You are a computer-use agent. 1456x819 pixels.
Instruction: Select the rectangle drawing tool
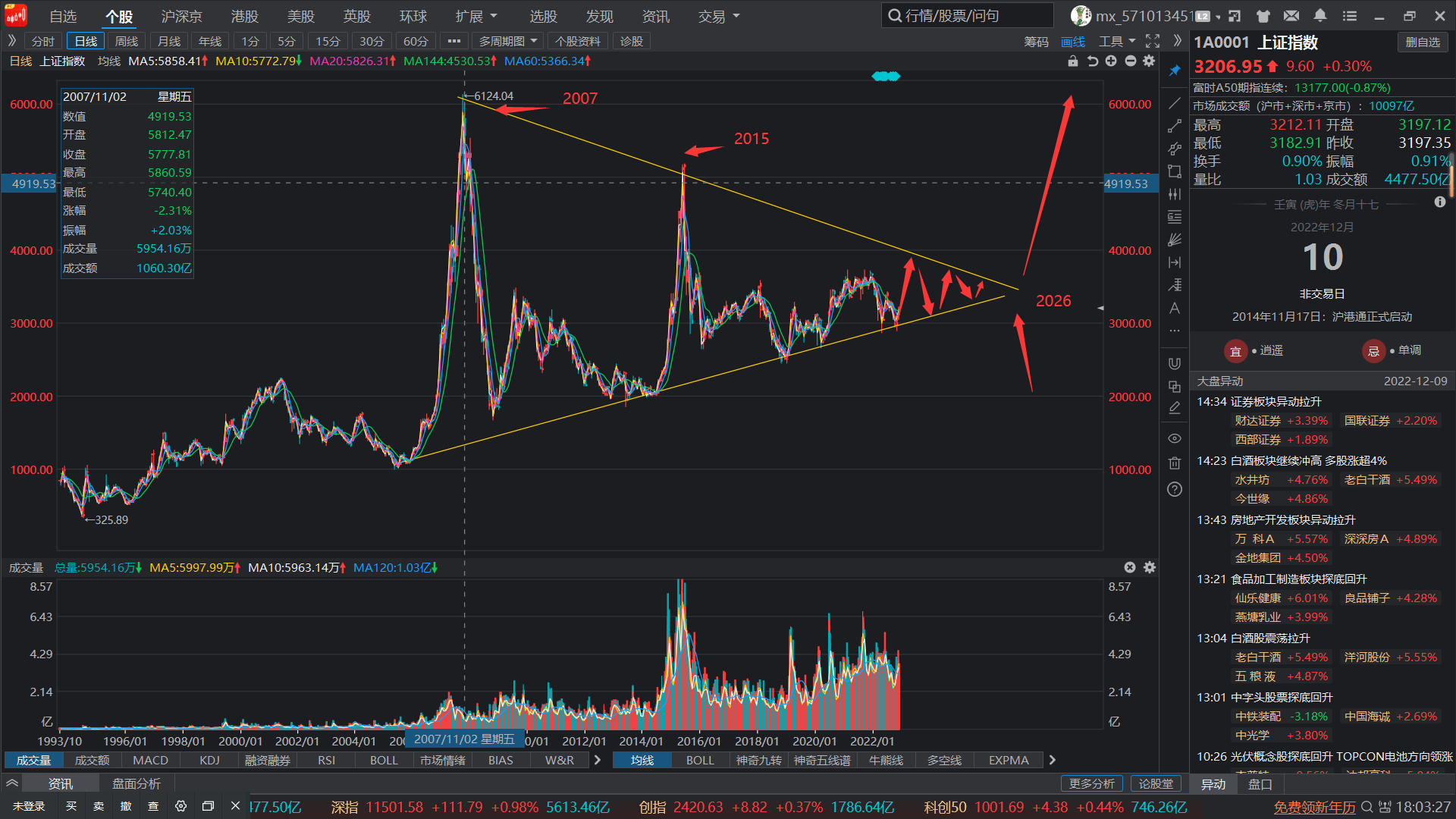(x=1175, y=171)
